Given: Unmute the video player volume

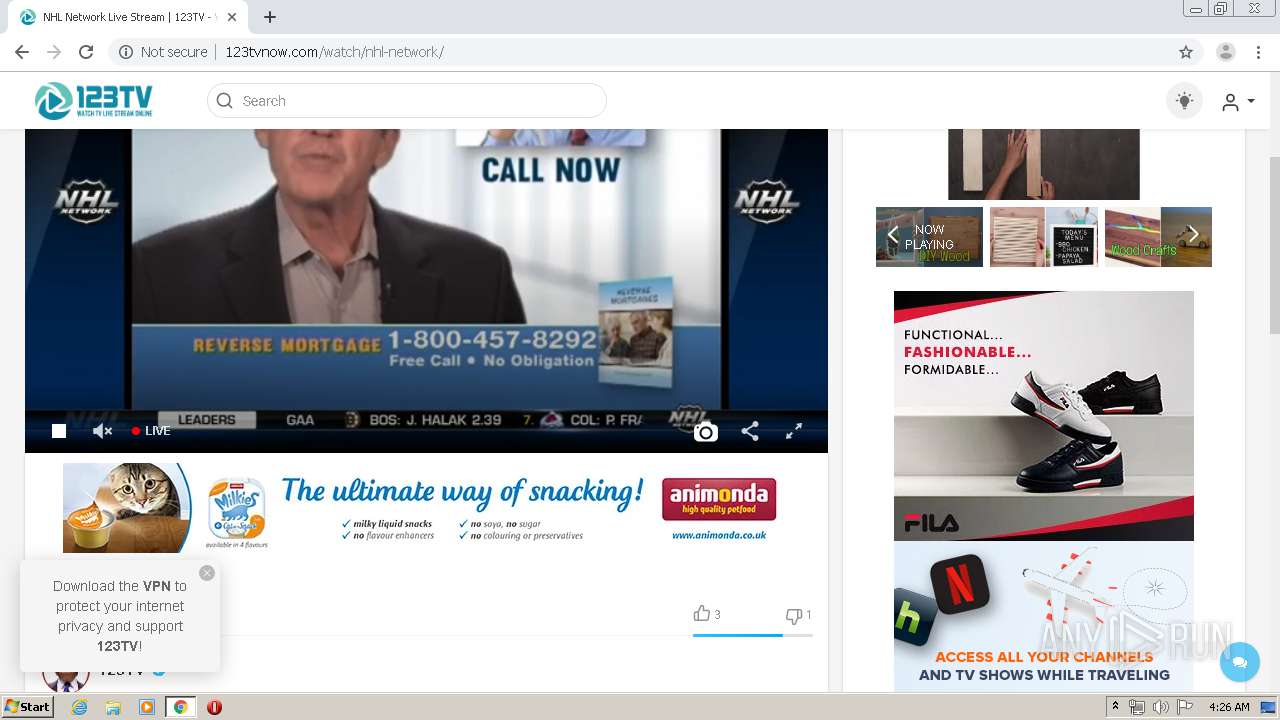Looking at the screenshot, I should 102,431.
